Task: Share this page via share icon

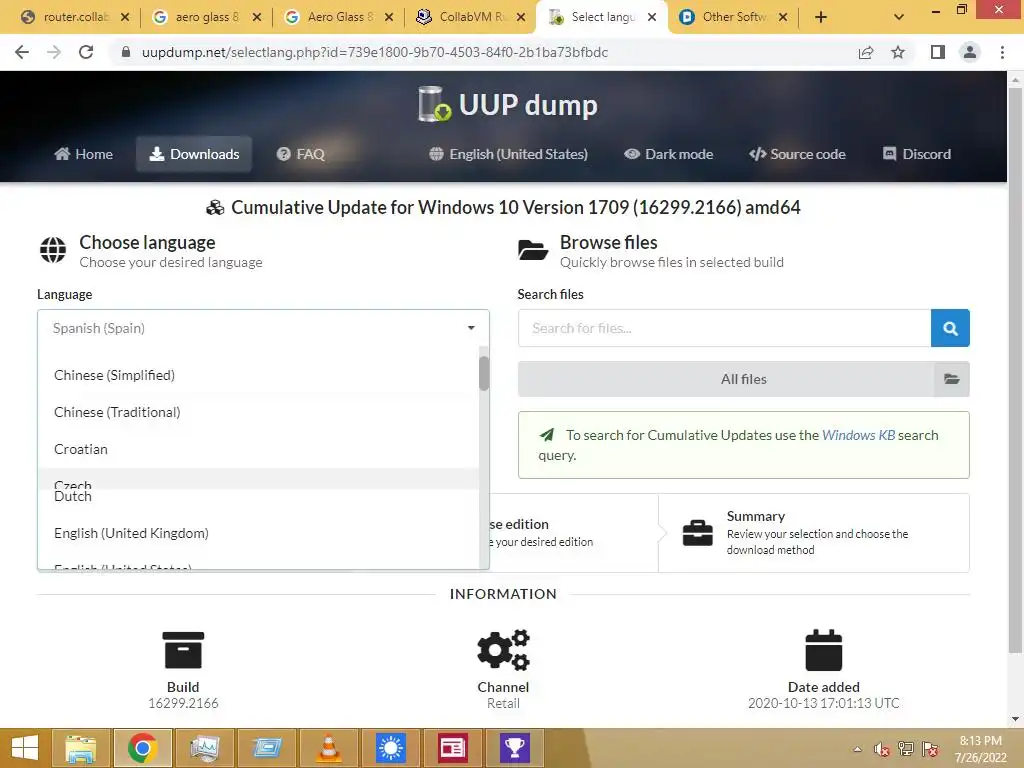Action: [x=866, y=52]
